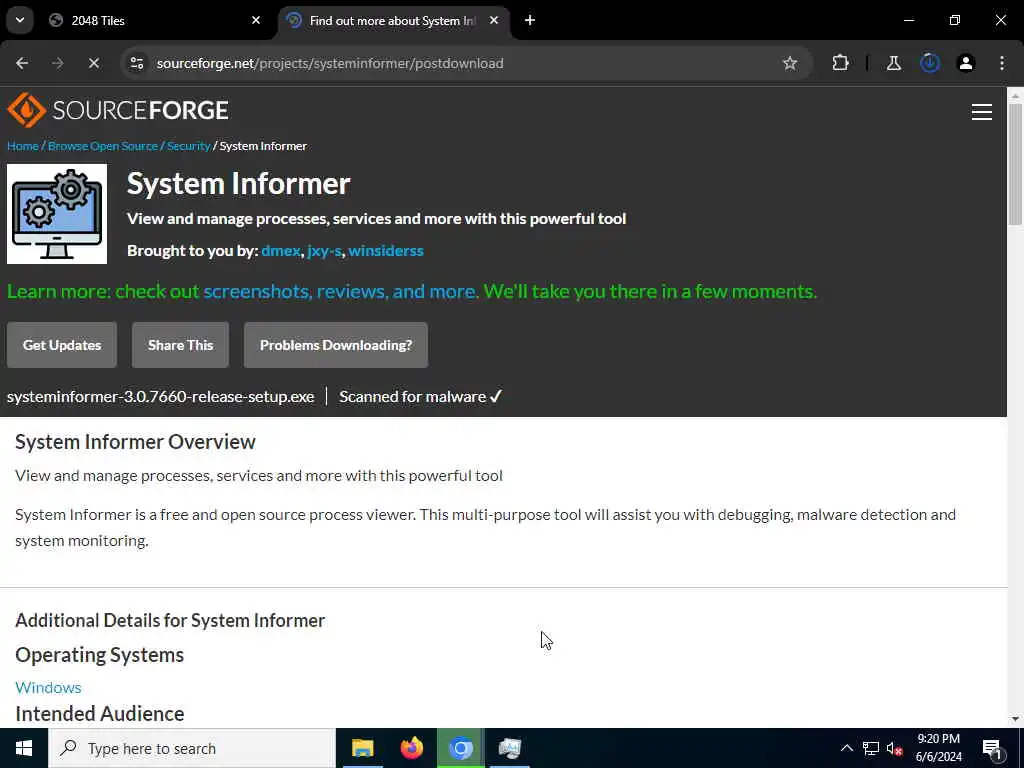Viewport: 1024px width, 768px height.
Task: Click the forward navigation arrow
Action: coord(57,63)
